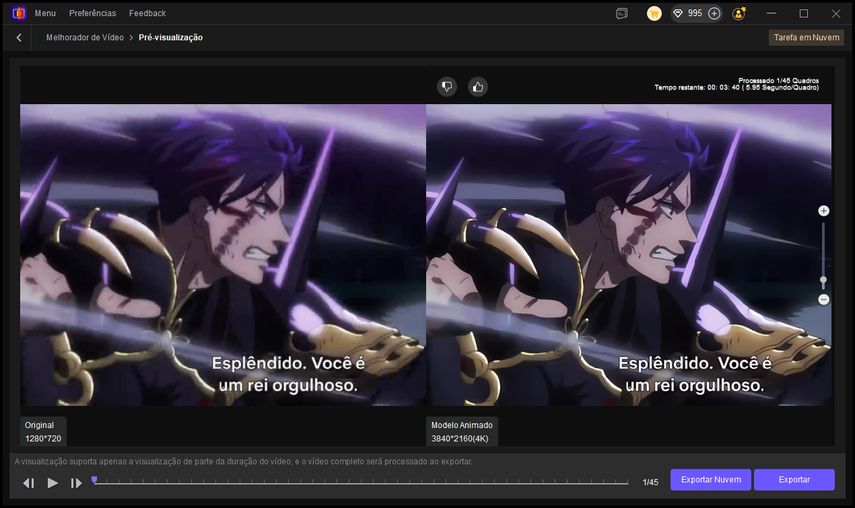Screen dimensions: 855x508
Task: Add more credits with plus icon
Action: 714,13
